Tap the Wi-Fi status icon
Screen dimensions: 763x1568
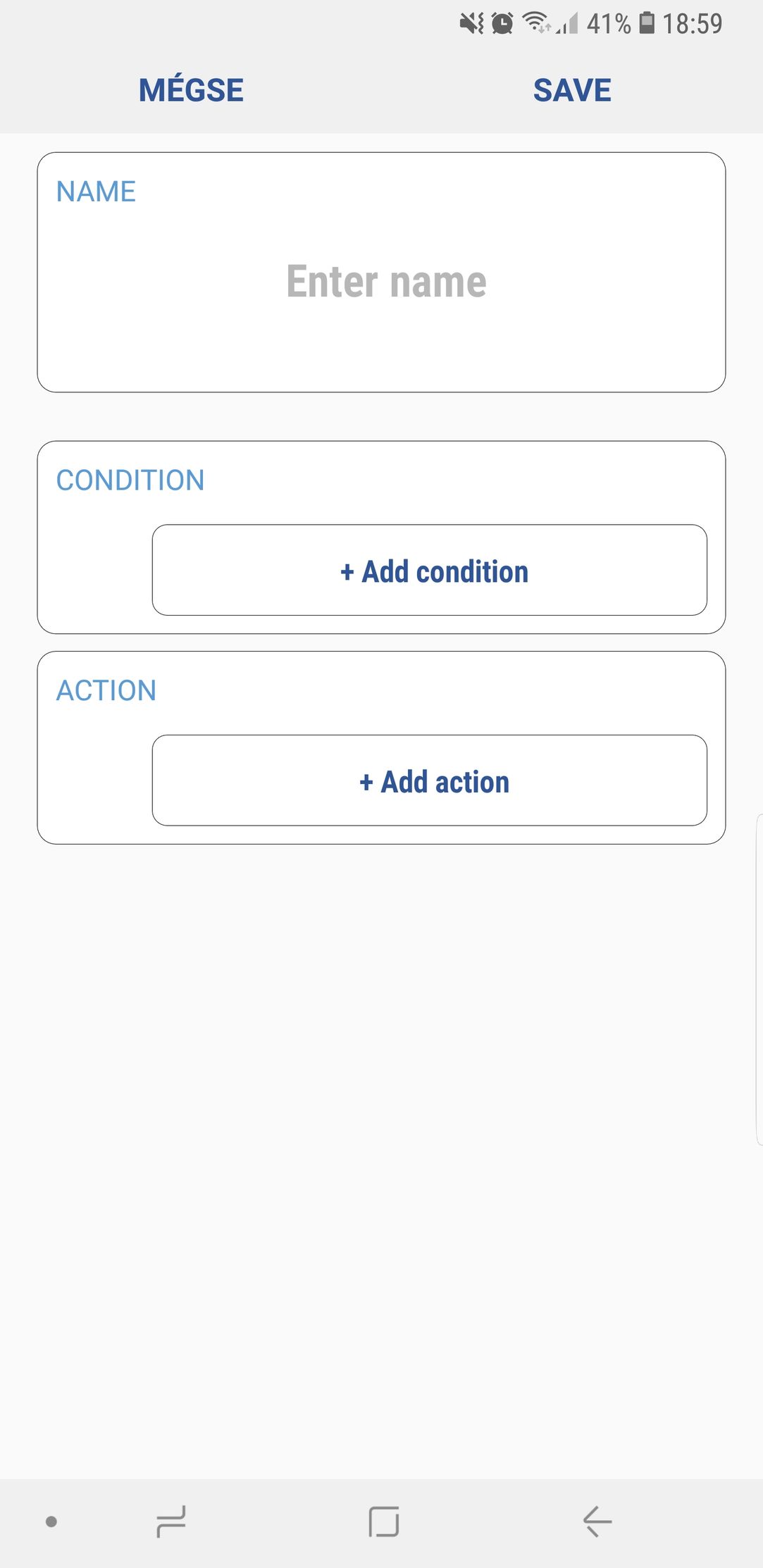click(537, 23)
